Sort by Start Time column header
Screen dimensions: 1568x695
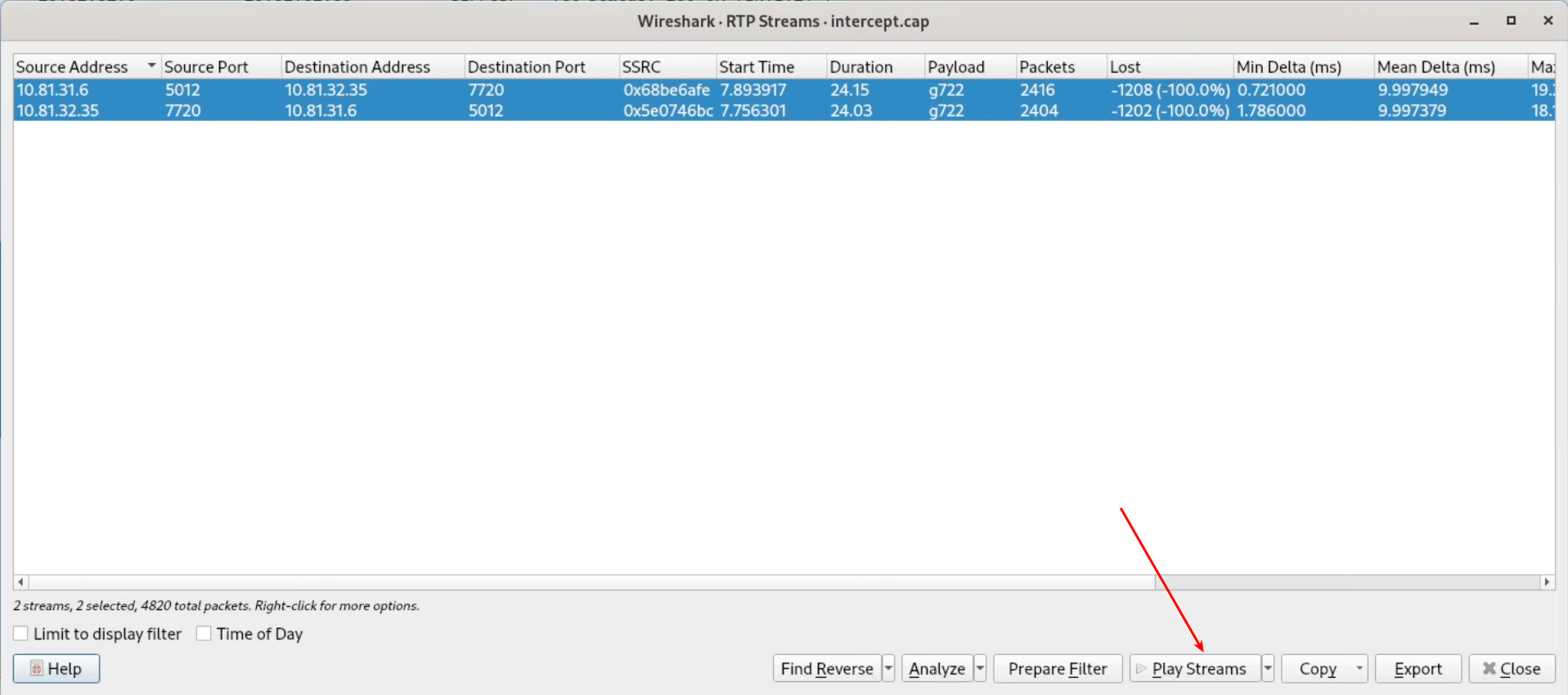[771, 67]
